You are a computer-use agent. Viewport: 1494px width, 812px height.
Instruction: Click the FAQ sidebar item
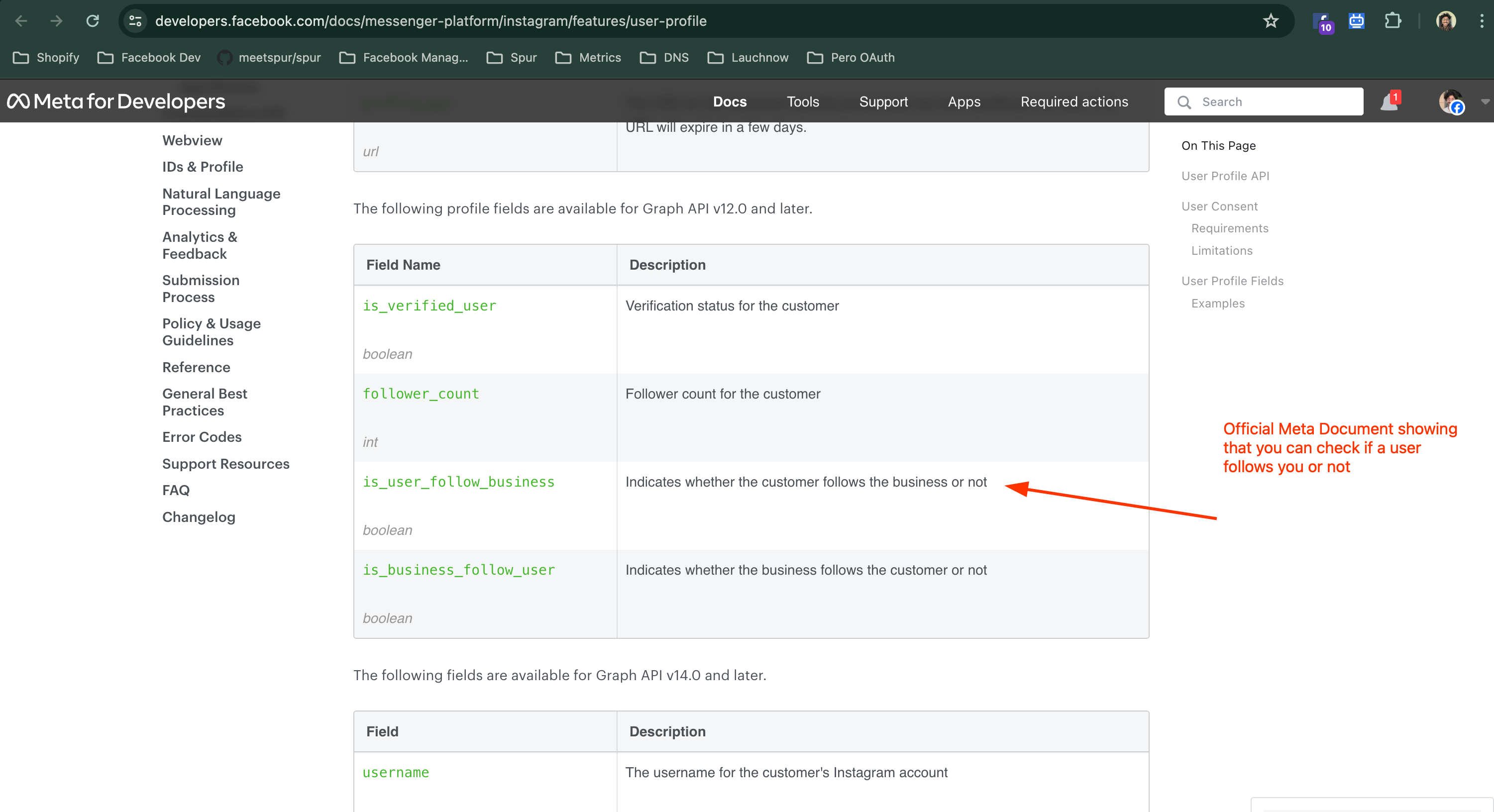click(x=176, y=490)
